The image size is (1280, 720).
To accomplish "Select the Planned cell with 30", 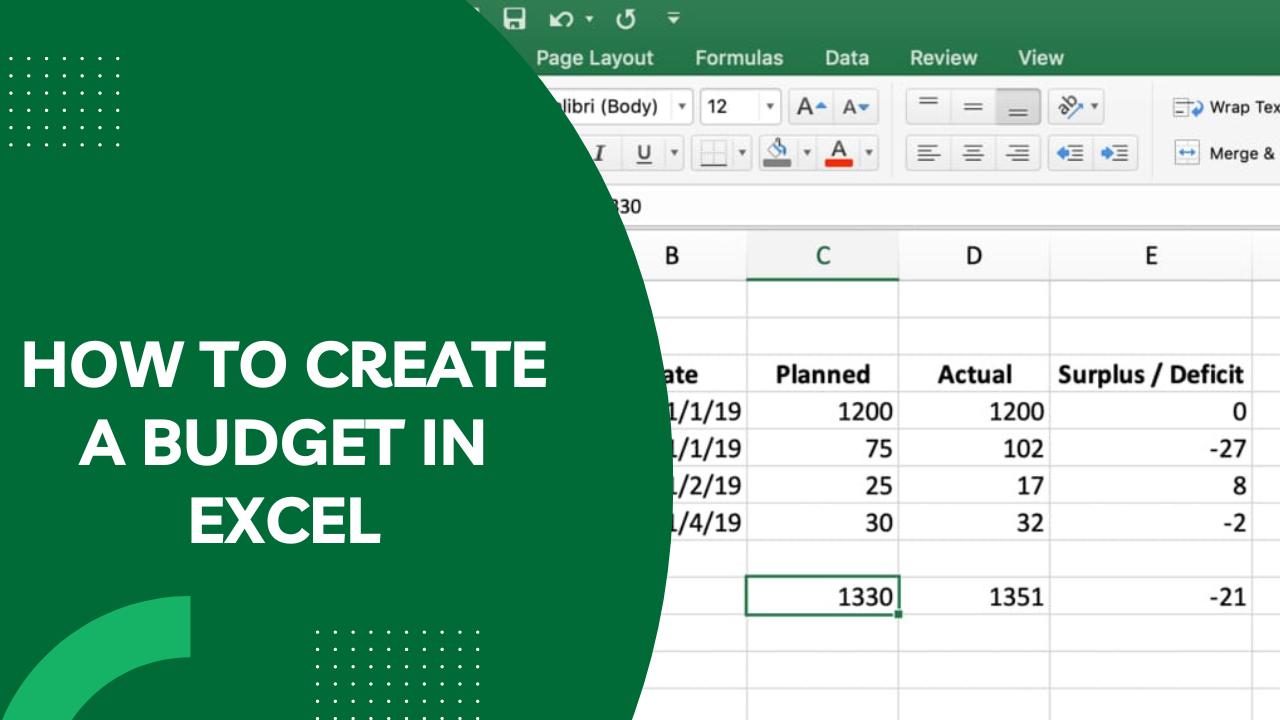I will [823, 522].
